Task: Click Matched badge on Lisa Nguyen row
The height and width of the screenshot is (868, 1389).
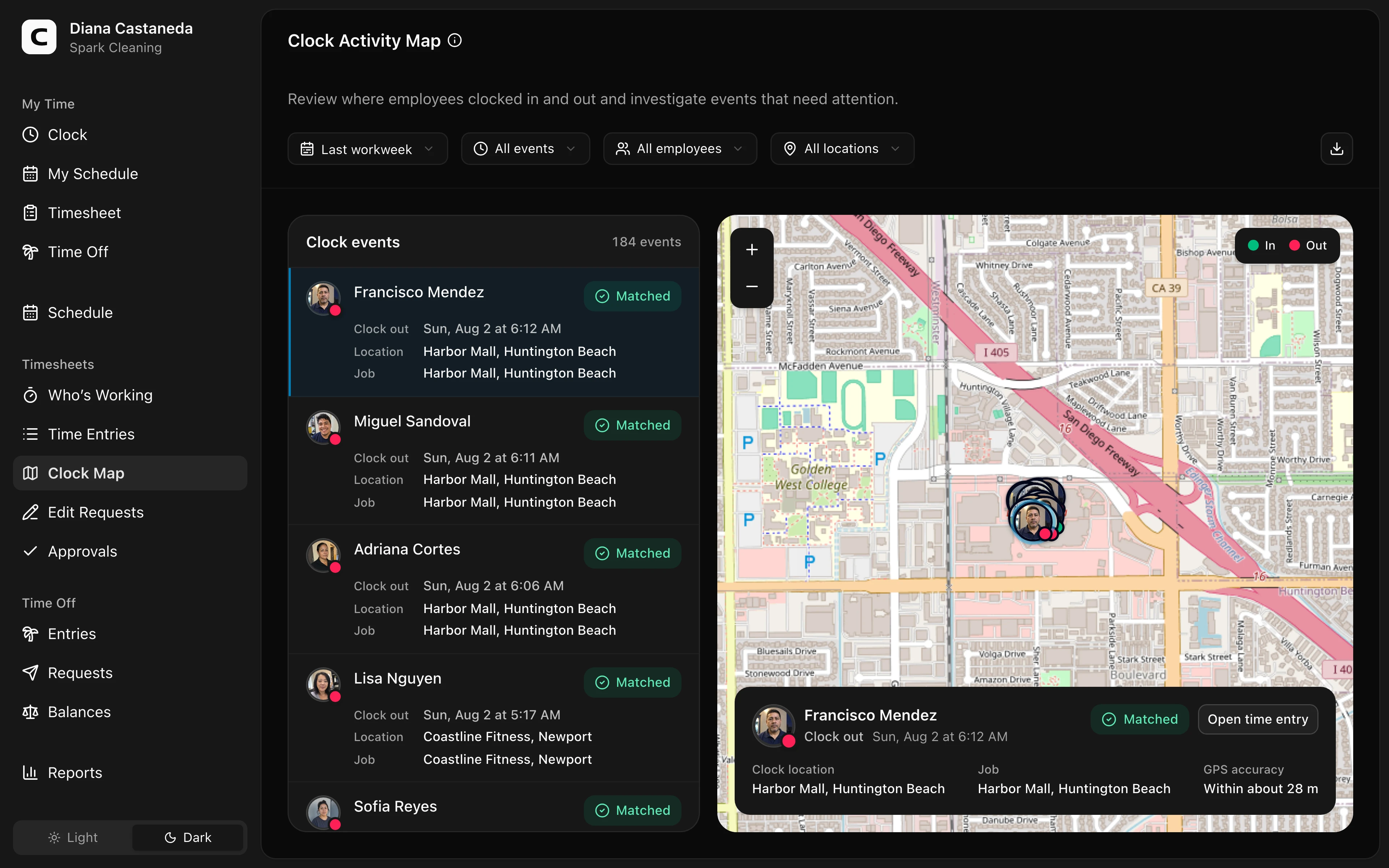Action: pos(633,682)
